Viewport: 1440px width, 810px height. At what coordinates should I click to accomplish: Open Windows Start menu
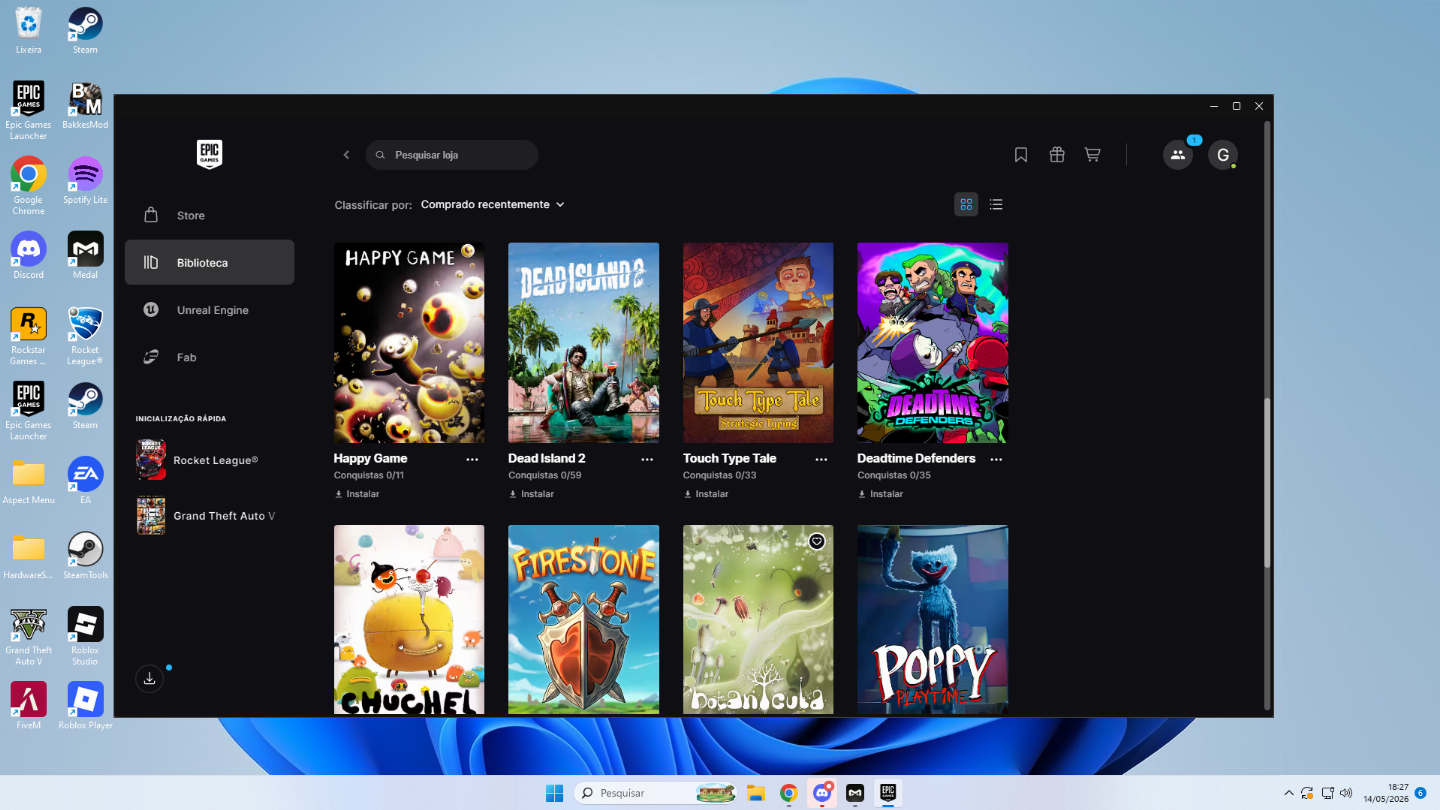pyautogui.click(x=554, y=793)
